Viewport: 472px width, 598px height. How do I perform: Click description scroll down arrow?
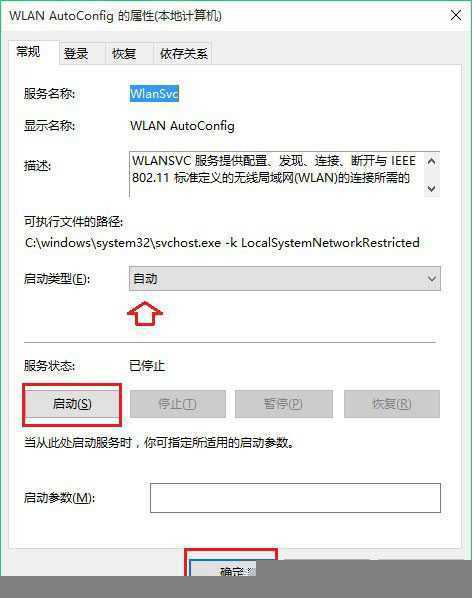[x=432, y=188]
